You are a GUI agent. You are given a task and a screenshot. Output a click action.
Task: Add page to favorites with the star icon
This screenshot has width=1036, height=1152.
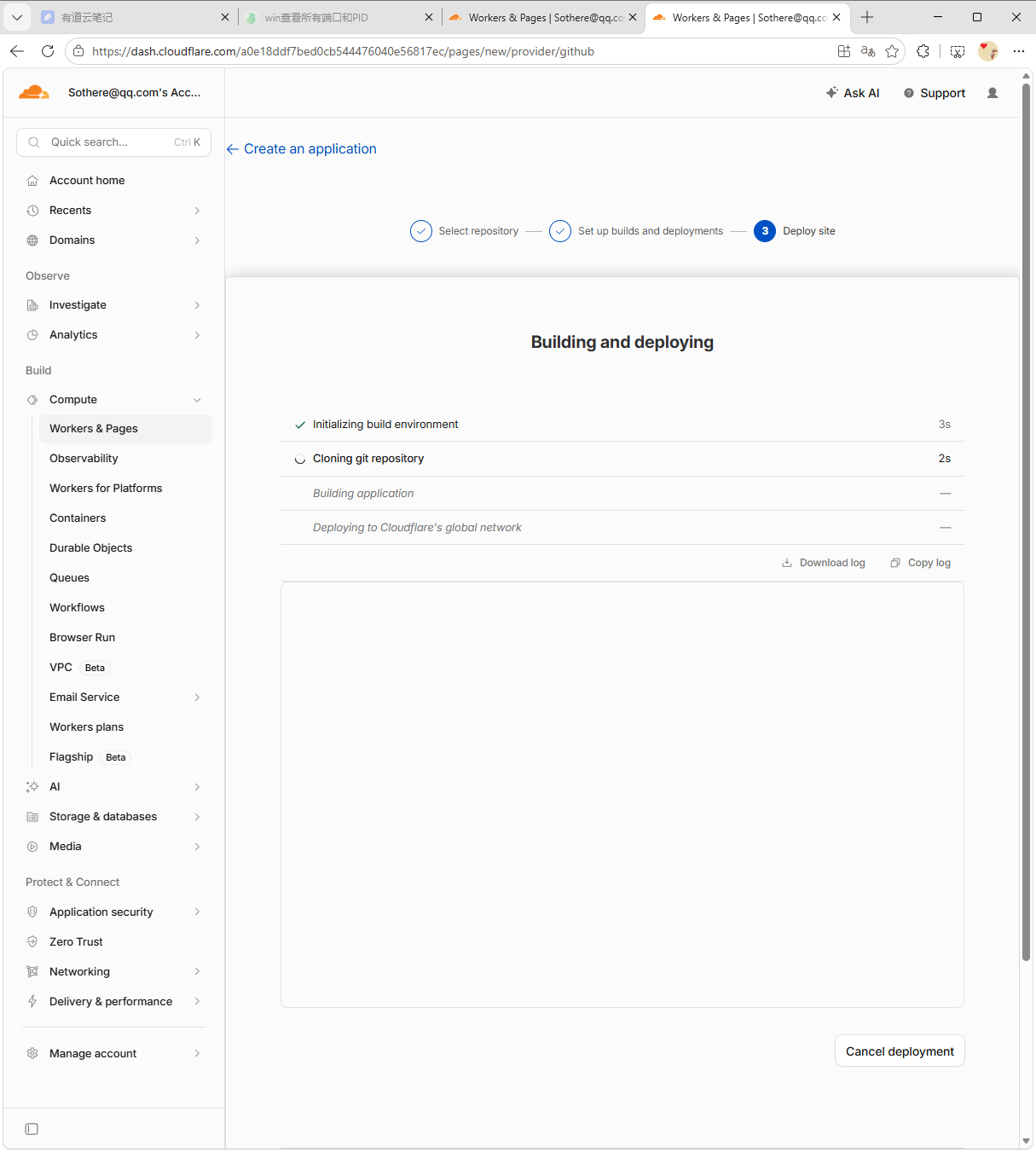pos(892,51)
